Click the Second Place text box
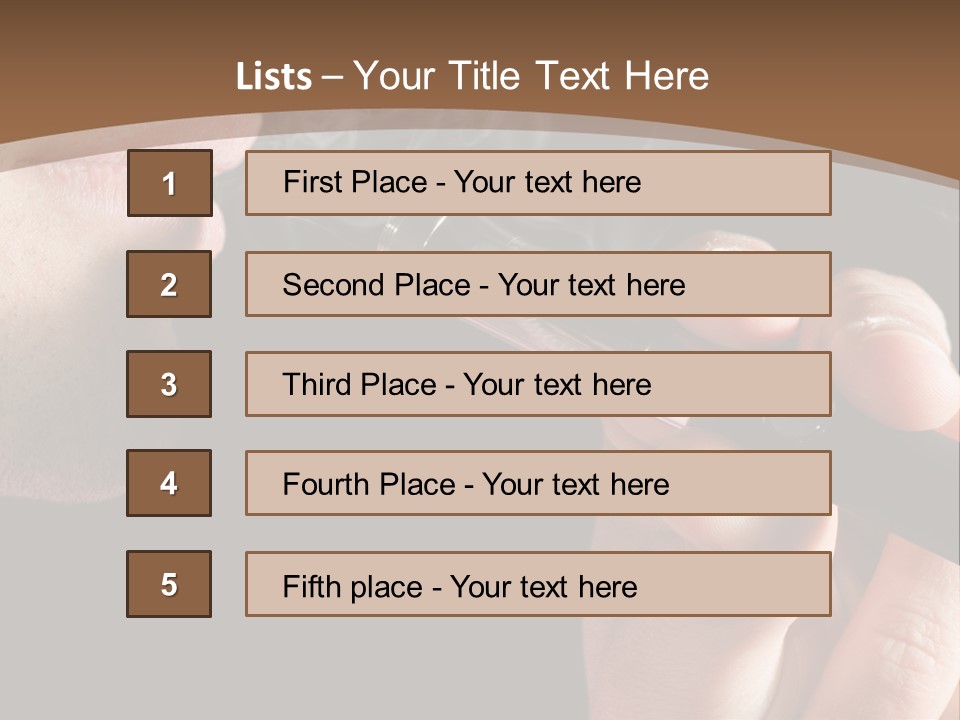 (538, 284)
